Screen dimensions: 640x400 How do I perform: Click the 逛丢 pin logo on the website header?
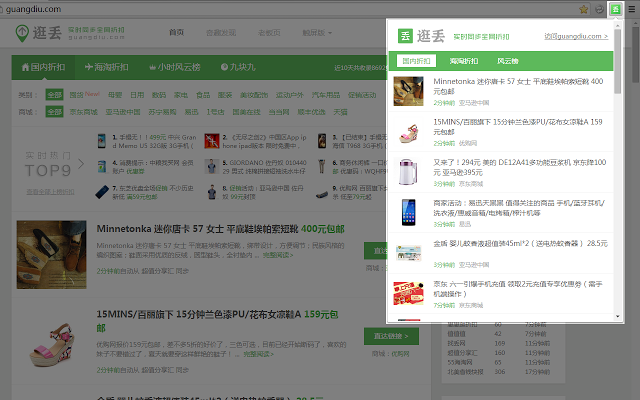(x=22, y=33)
